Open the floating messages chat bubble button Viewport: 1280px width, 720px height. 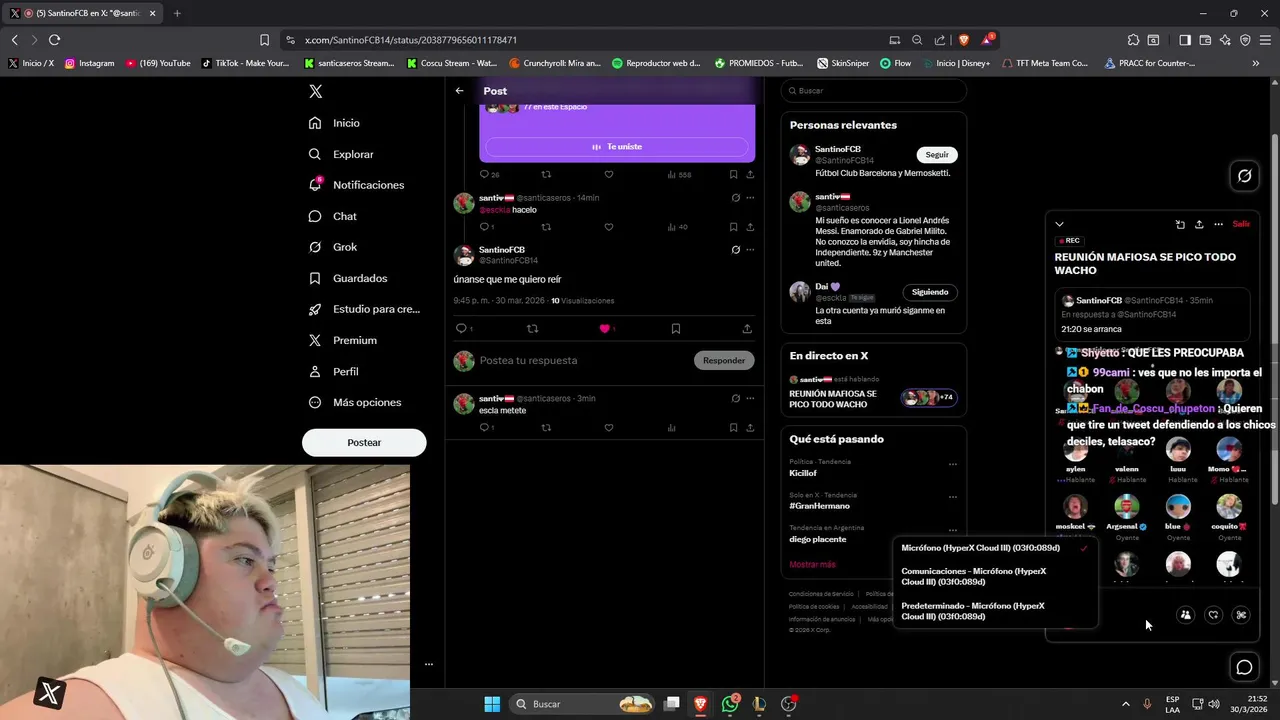[x=1244, y=667]
